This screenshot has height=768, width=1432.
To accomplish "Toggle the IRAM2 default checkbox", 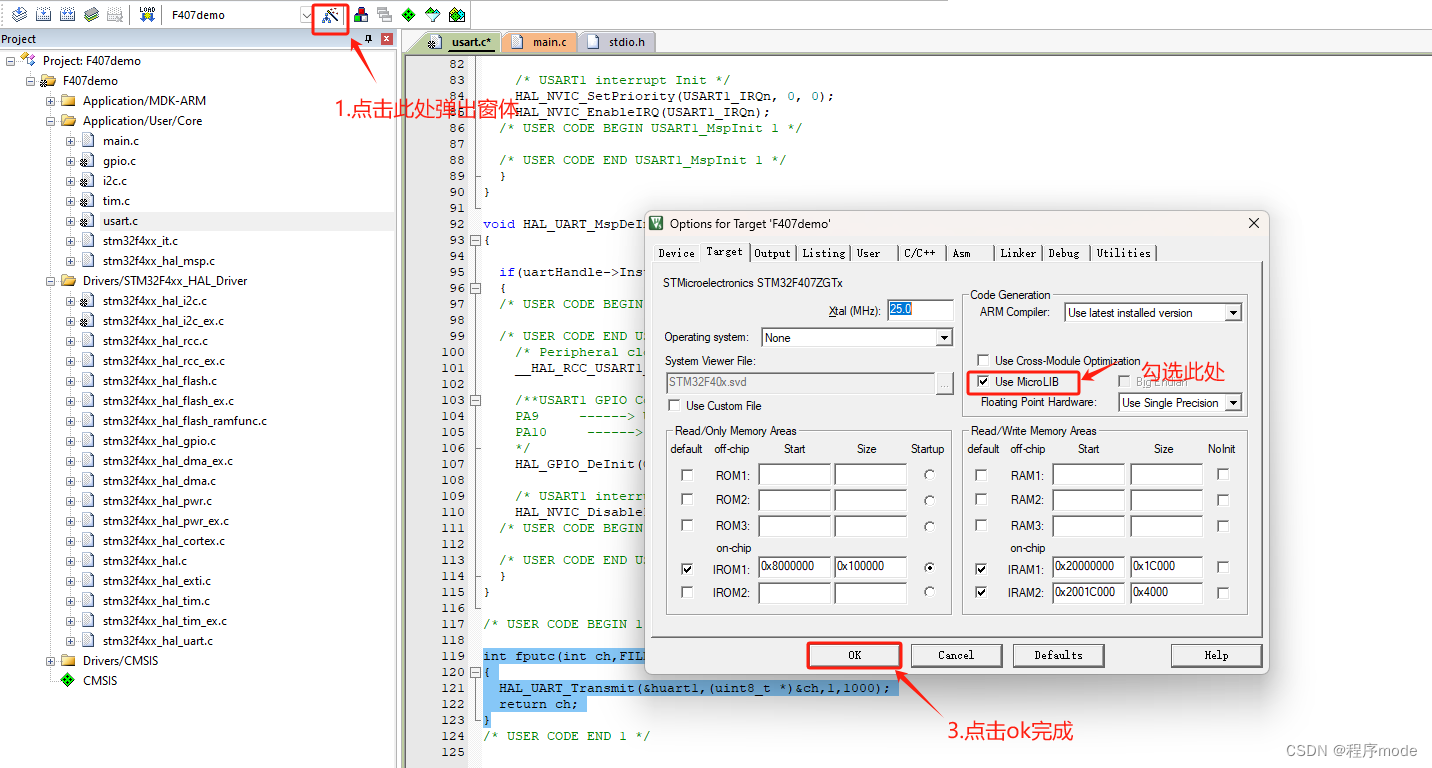I will 981,593.
